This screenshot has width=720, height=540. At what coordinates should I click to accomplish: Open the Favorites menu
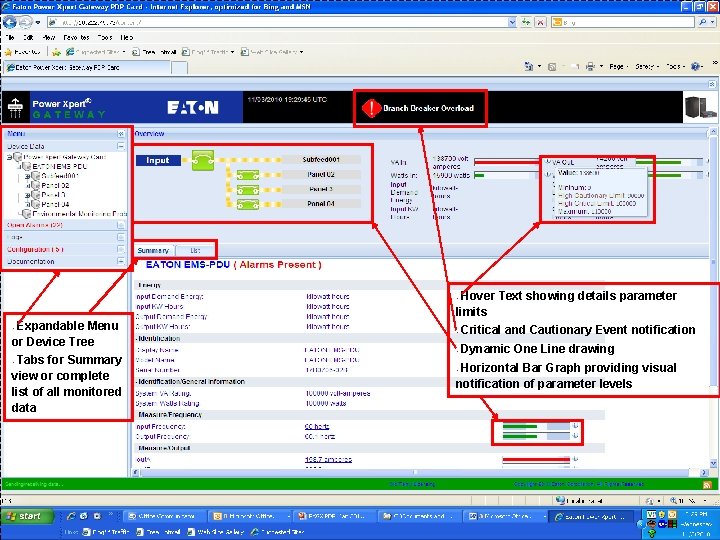(x=76, y=37)
